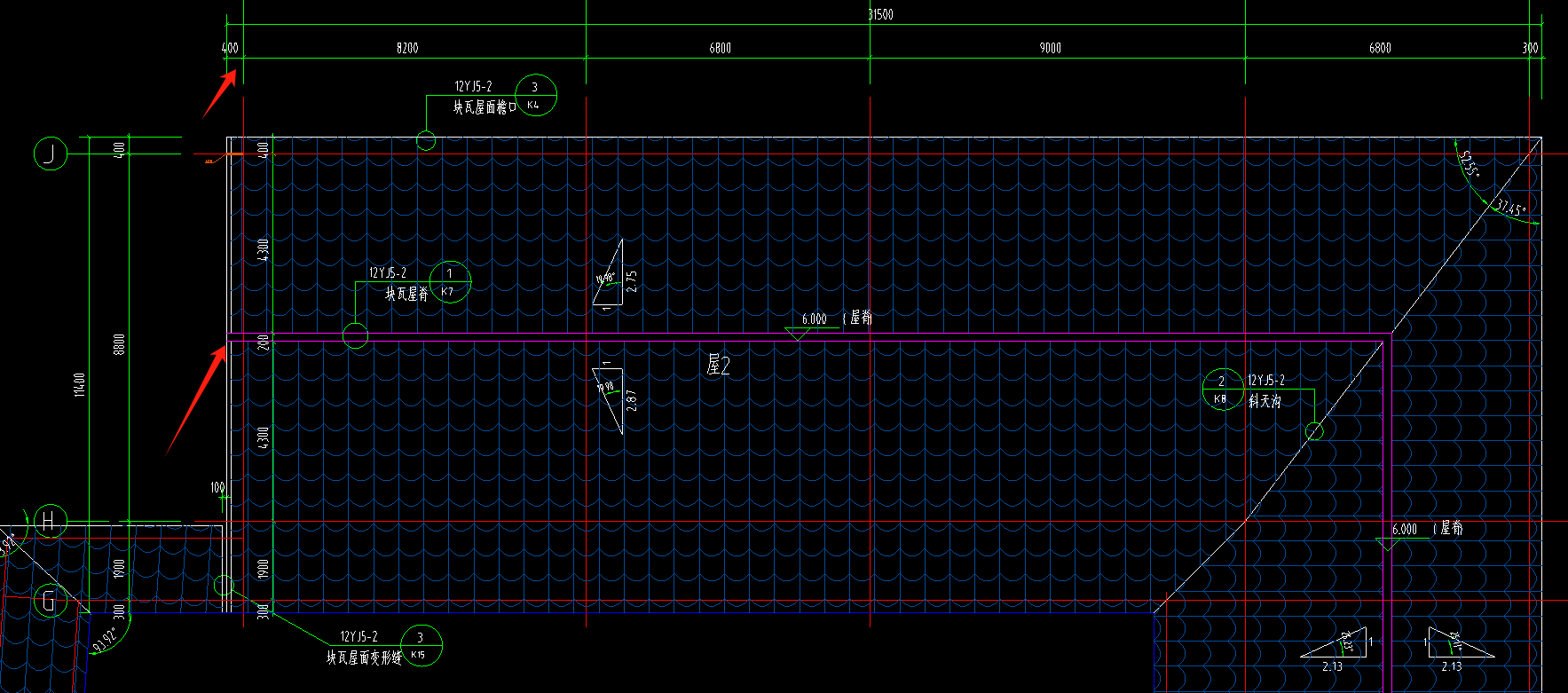Click the vertical dimension "8800"
Screen dimensions: 1568x693
(x=120, y=344)
